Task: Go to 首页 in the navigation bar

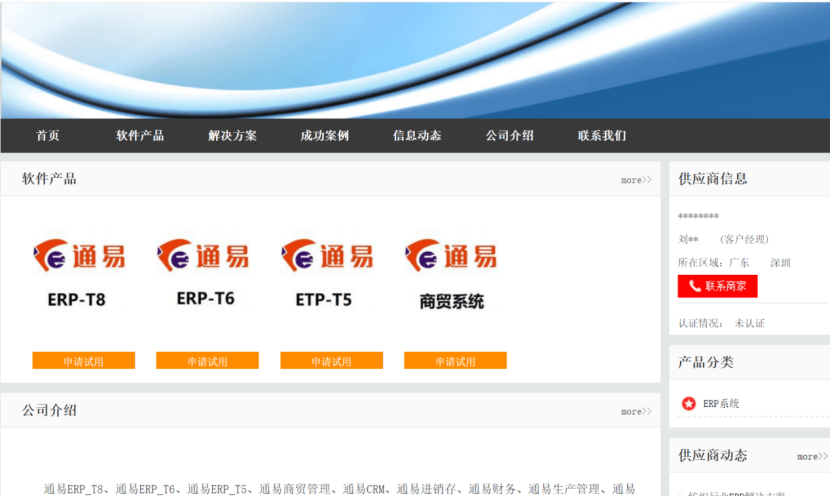Action: coord(48,136)
